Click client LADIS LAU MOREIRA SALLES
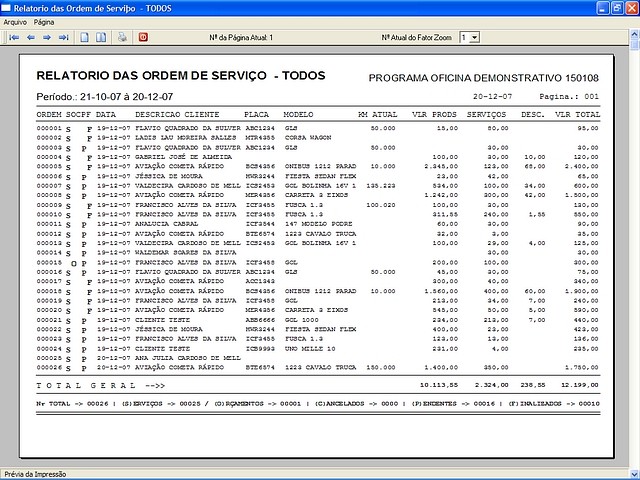The image size is (640, 480). [x=186, y=138]
